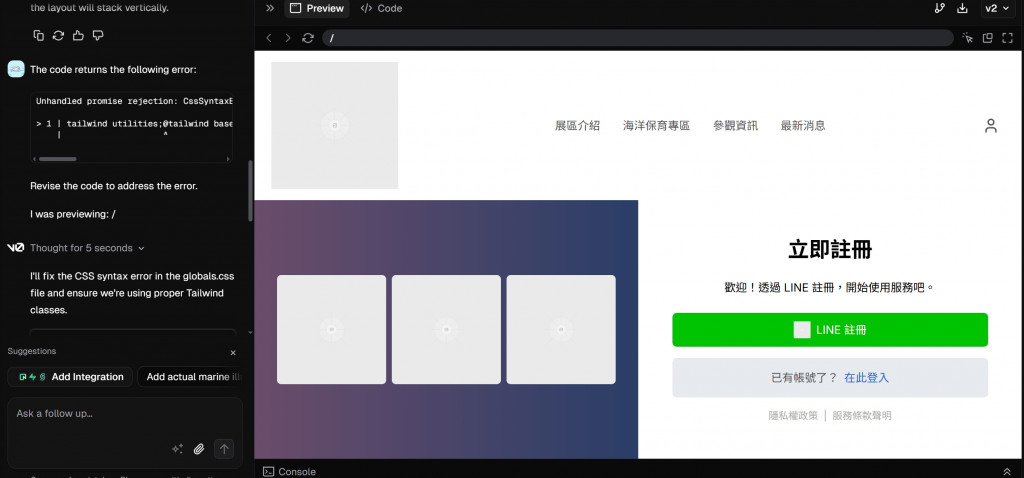Open the 展區介紹 nav item
Image resolution: width=1024 pixels, height=478 pixels.
tap(577, 125)
